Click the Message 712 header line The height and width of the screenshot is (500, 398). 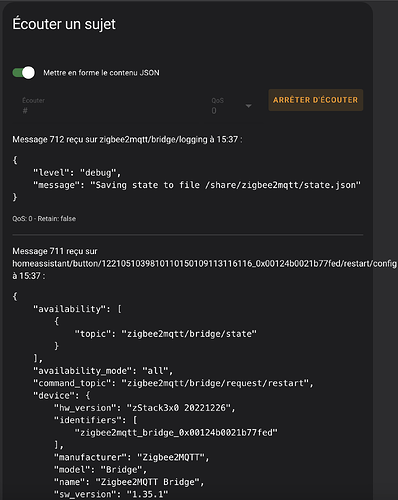(127, 139)
